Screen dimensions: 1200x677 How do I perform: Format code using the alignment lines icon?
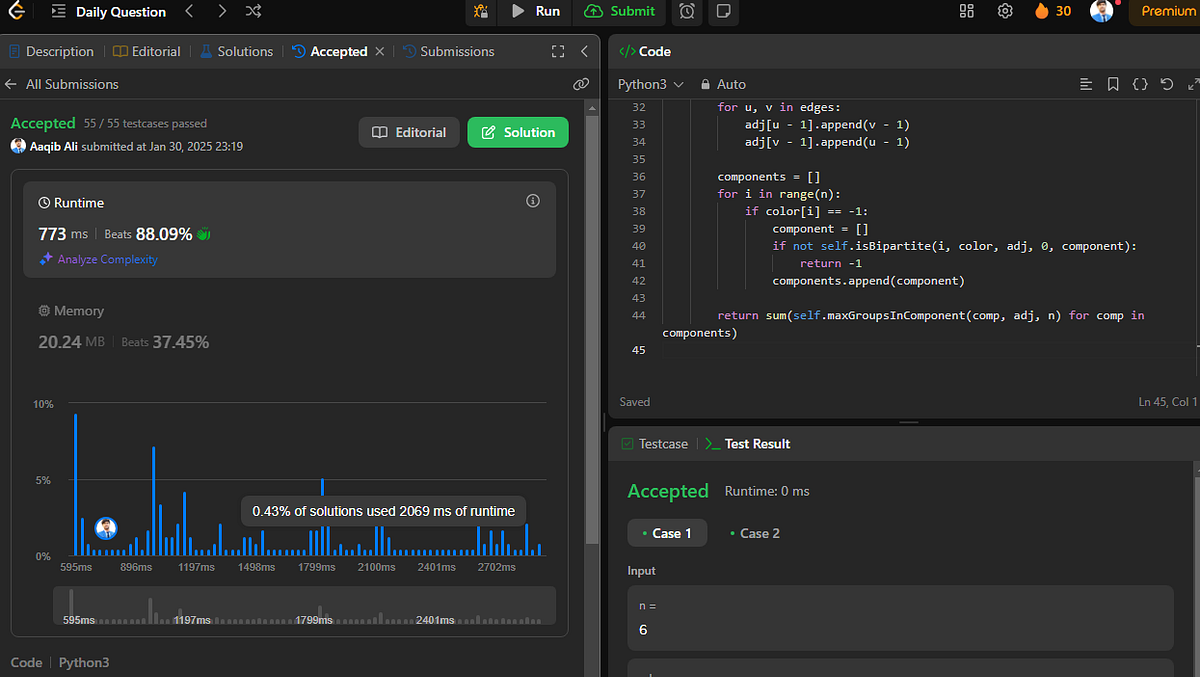[1086, 84]
